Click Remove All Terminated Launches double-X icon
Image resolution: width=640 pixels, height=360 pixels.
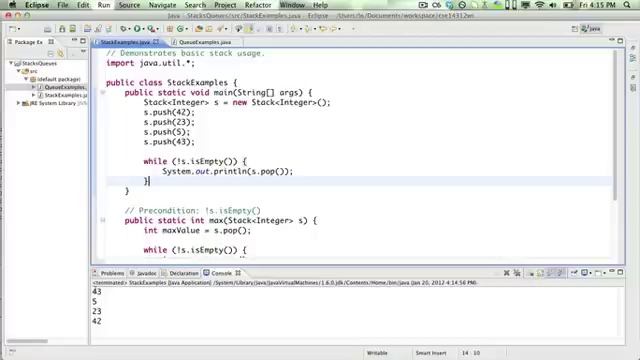517,273
